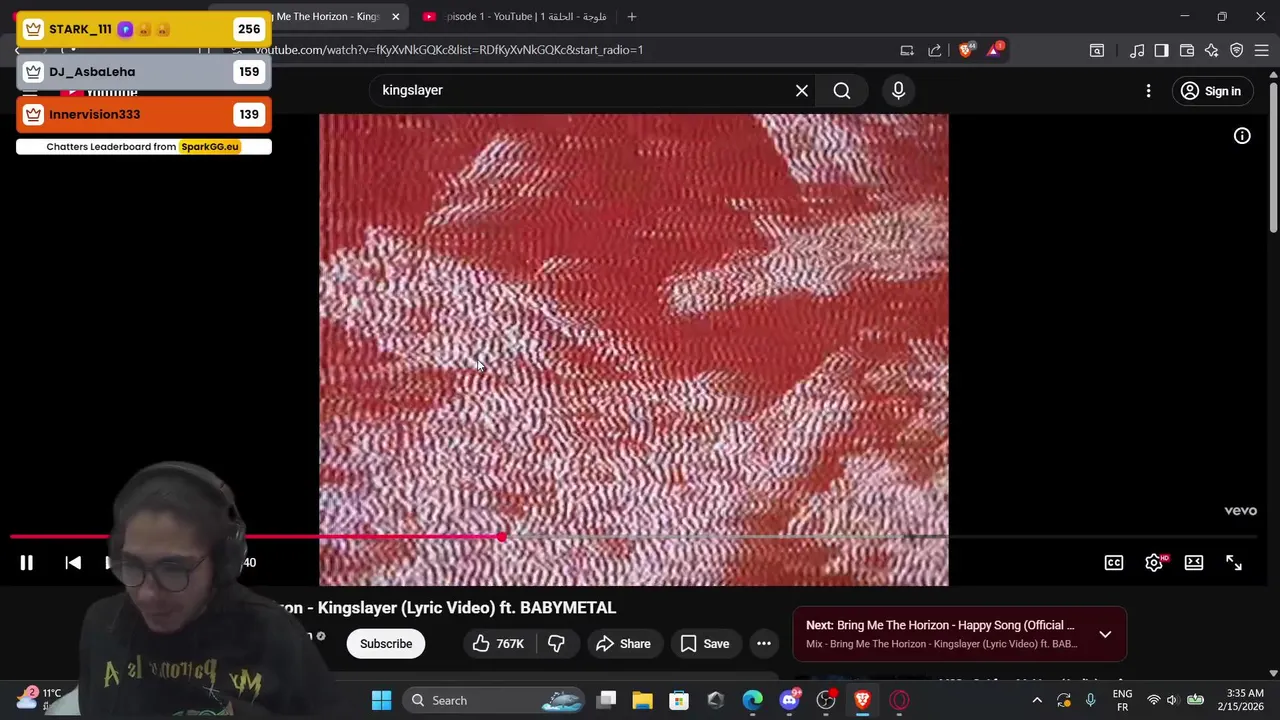Select STARK_111 leaderboard entry
Screen dimensions: 1280x720
pos(143,30)
